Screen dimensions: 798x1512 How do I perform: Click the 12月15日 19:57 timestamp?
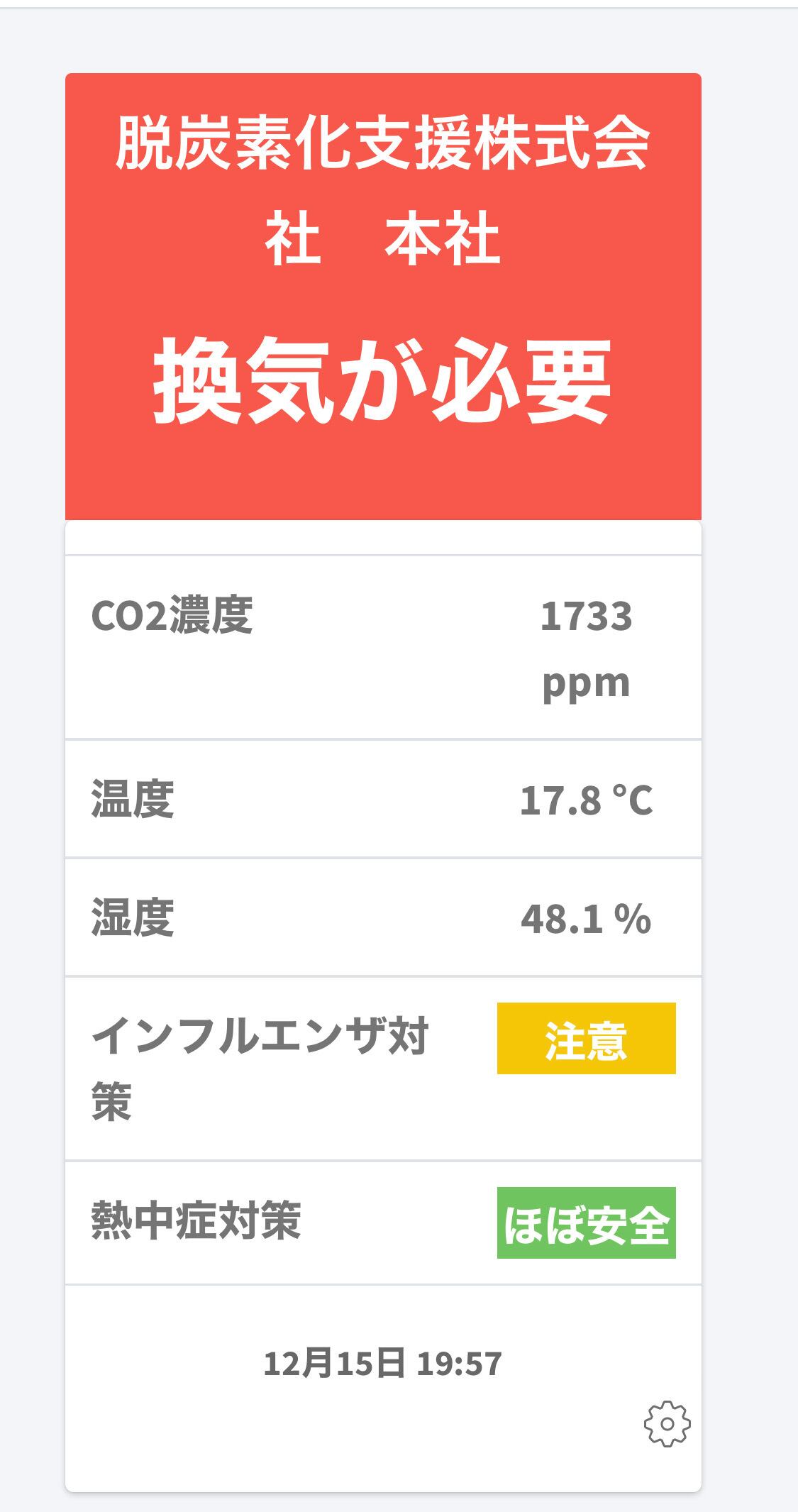coord(383,1363)
